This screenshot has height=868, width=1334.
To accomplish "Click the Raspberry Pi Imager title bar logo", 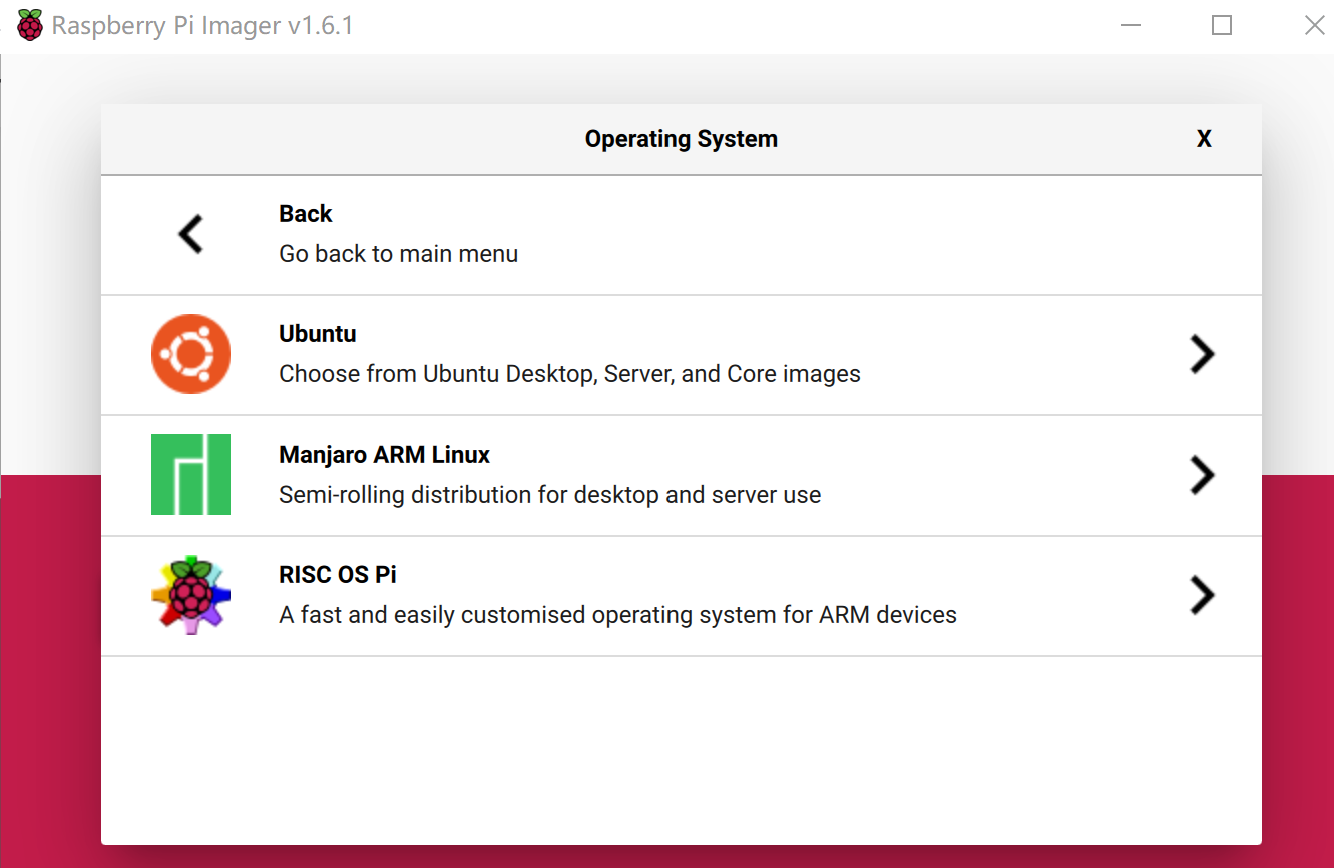I will 30,25.
